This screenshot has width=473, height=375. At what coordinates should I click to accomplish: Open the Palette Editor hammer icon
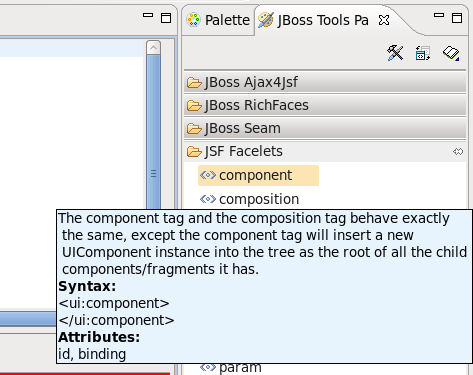(x=395, y=53)
